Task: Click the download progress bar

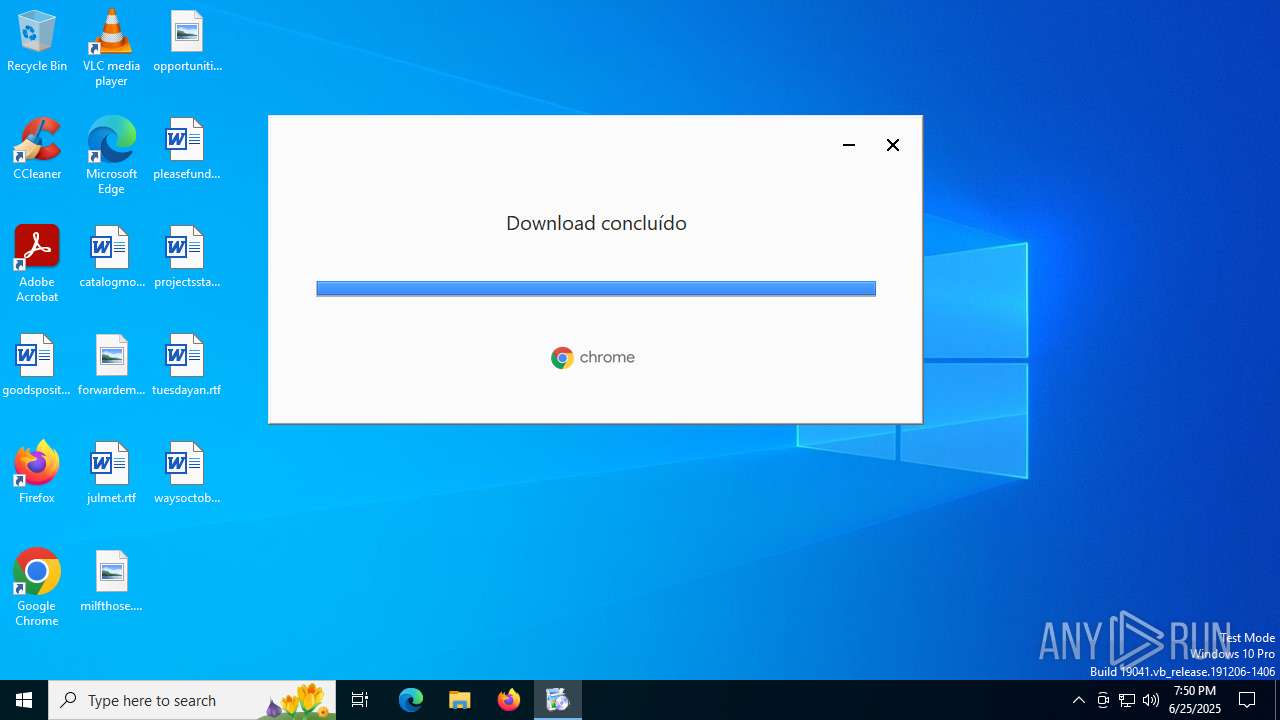Action: (596, 288)
